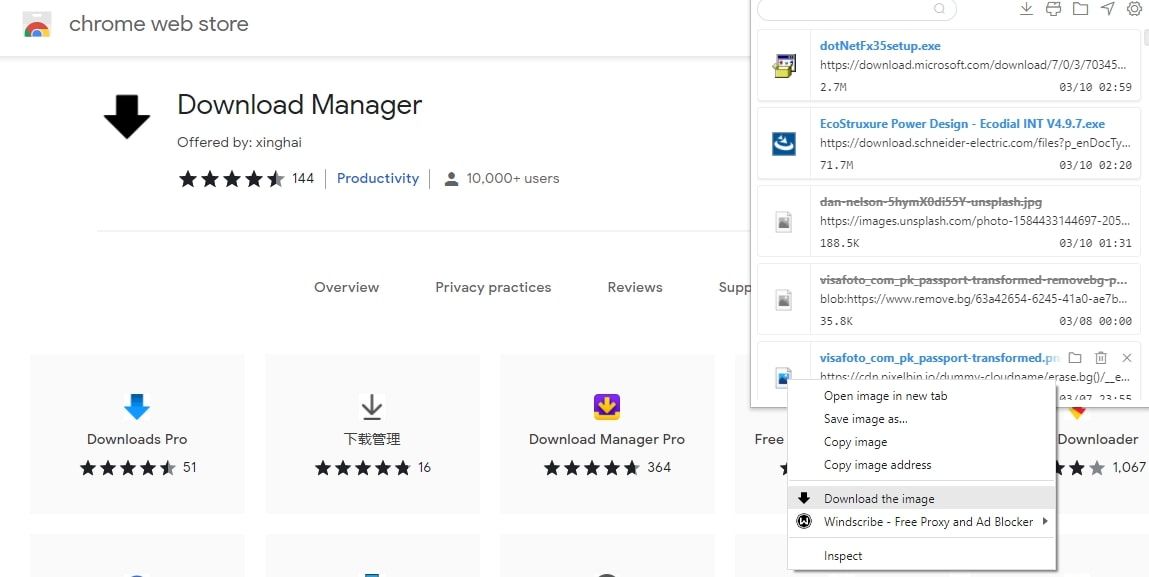The image size is (1149, 577).
Task: Open the Download Manager Pro extension card
Action: 607,434
